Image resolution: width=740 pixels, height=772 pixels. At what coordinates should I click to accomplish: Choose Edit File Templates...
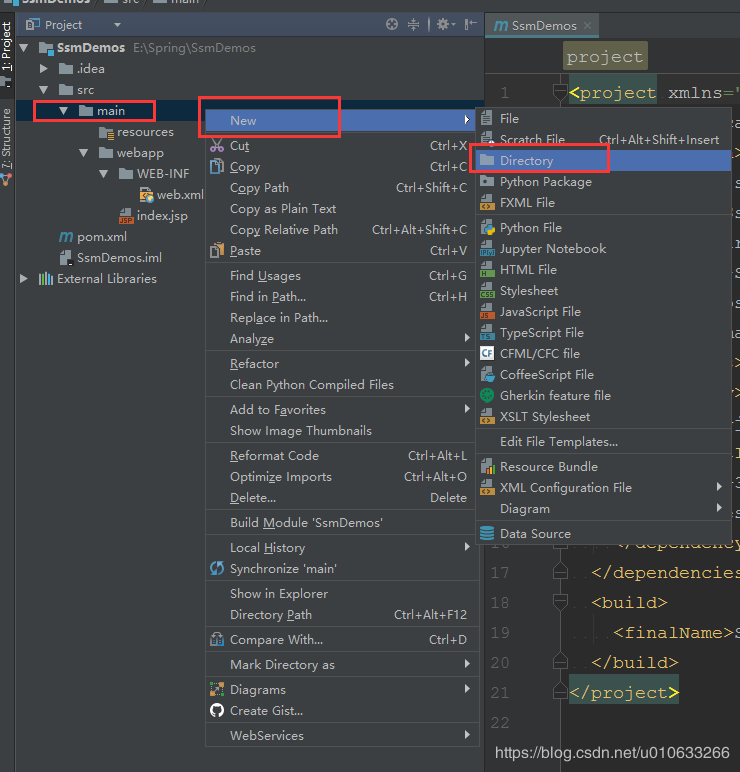click(603, 442)
